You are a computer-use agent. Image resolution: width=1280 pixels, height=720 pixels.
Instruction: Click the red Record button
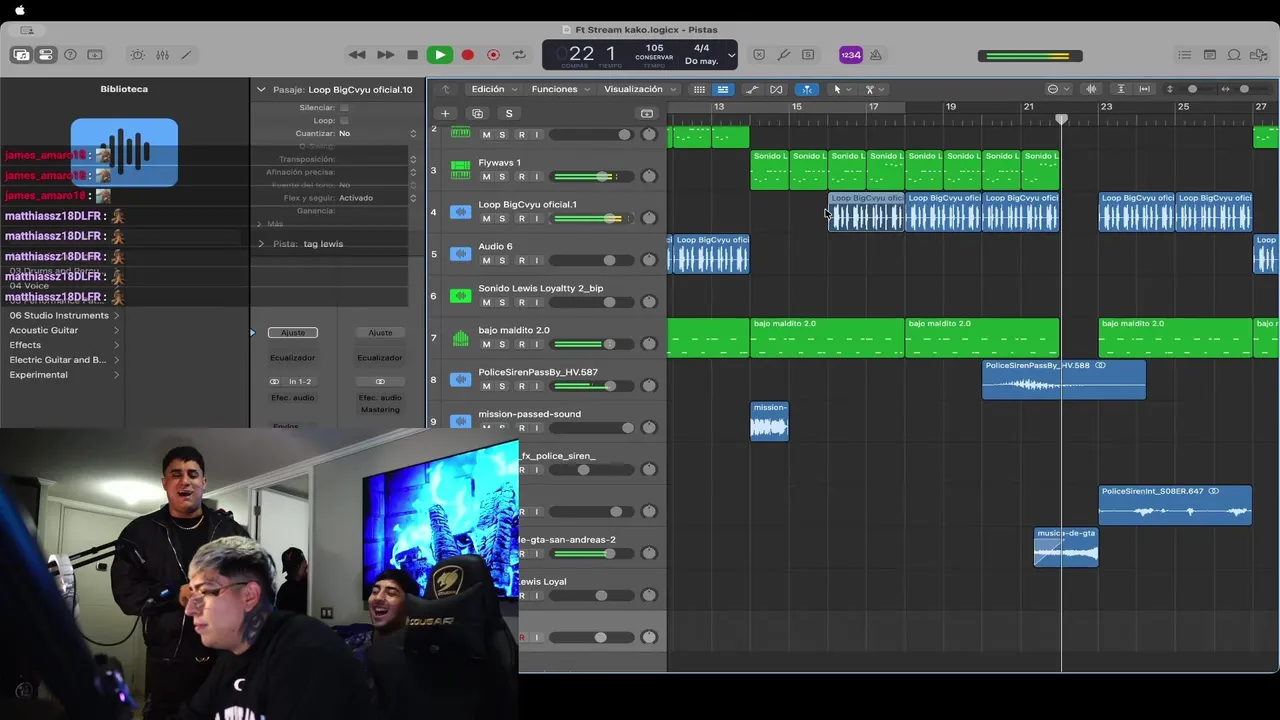click(467, 55)
